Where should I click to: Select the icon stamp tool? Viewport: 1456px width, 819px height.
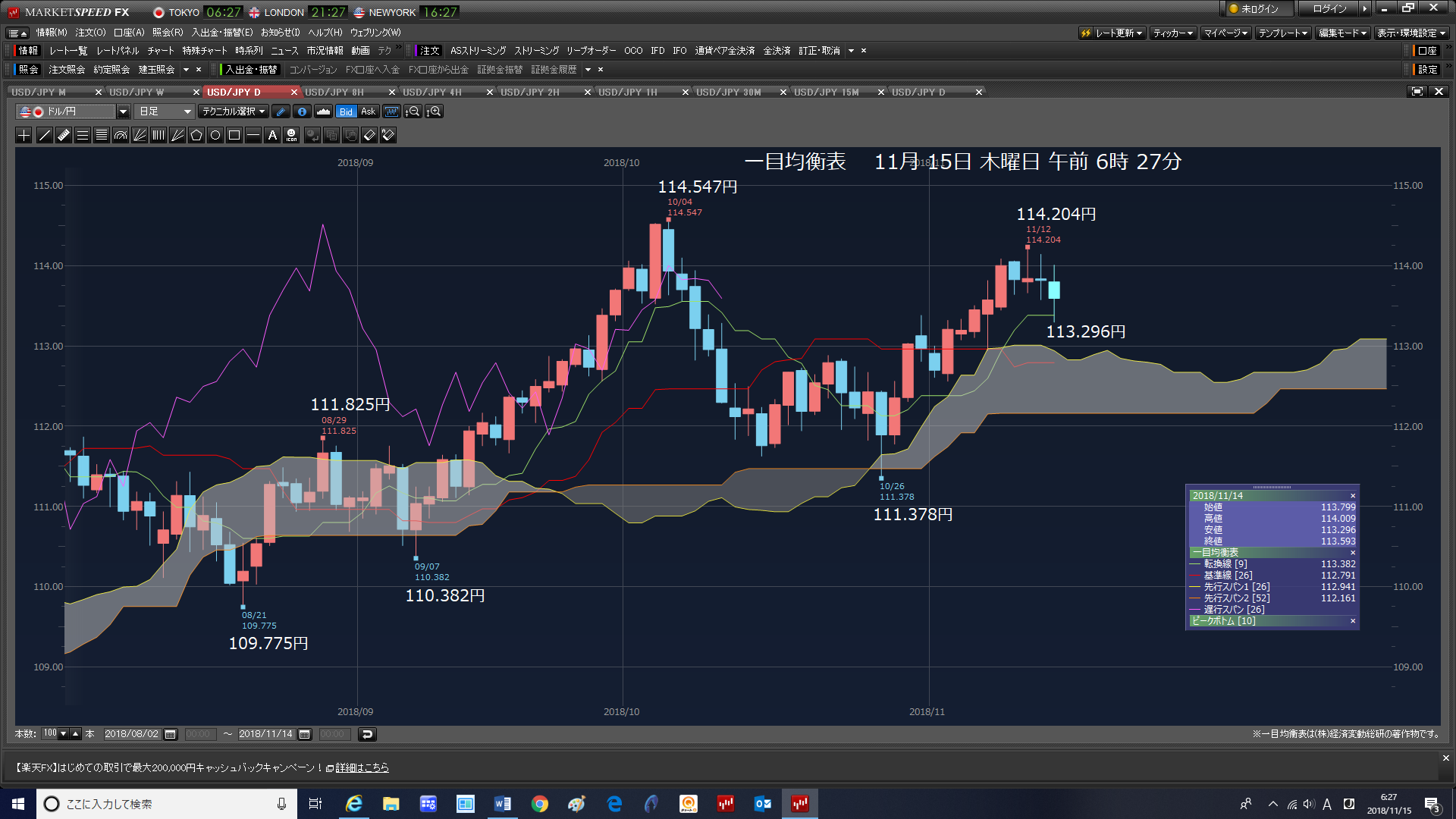click(291, 136)
